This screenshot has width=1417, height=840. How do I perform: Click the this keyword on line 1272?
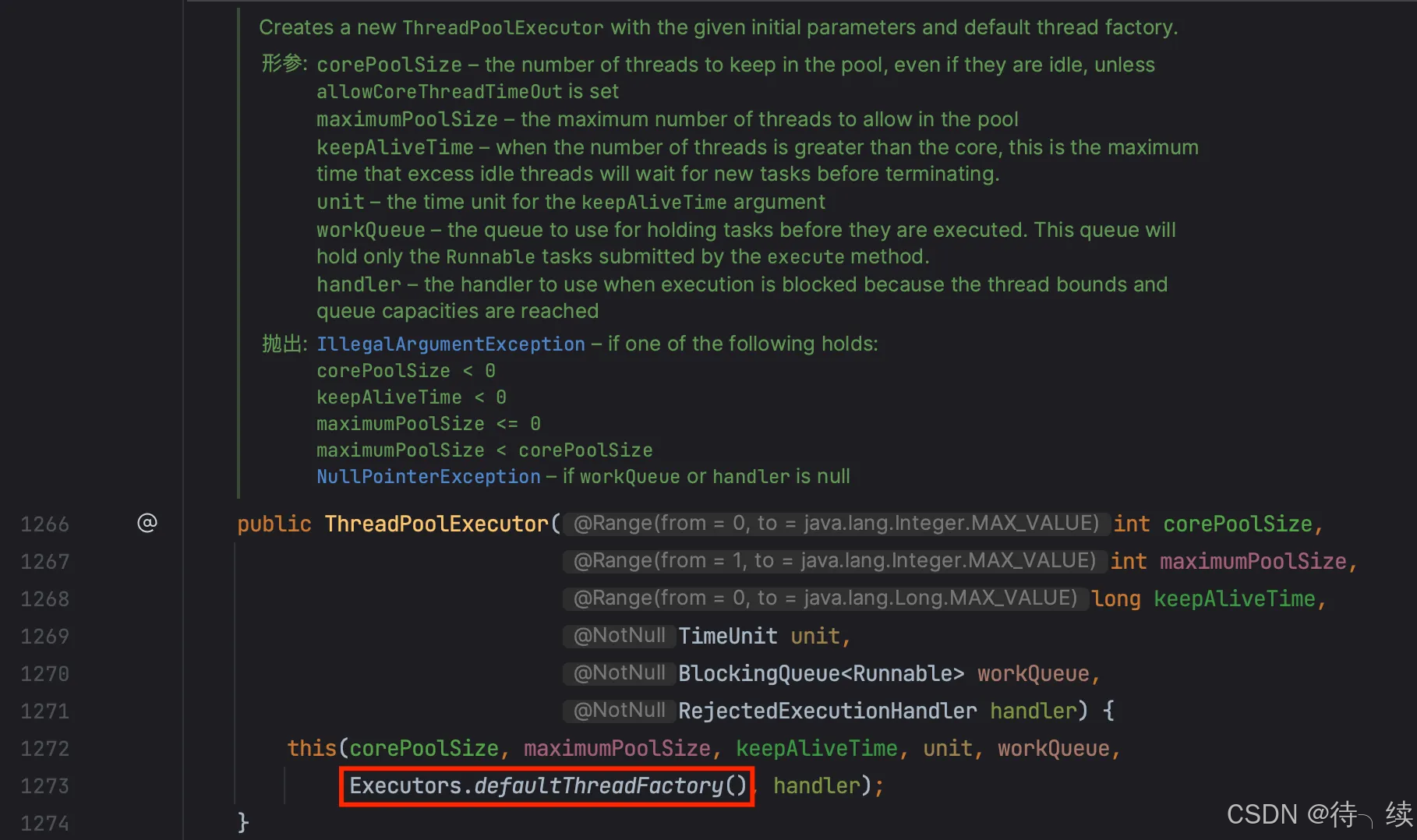pos(312,748)
